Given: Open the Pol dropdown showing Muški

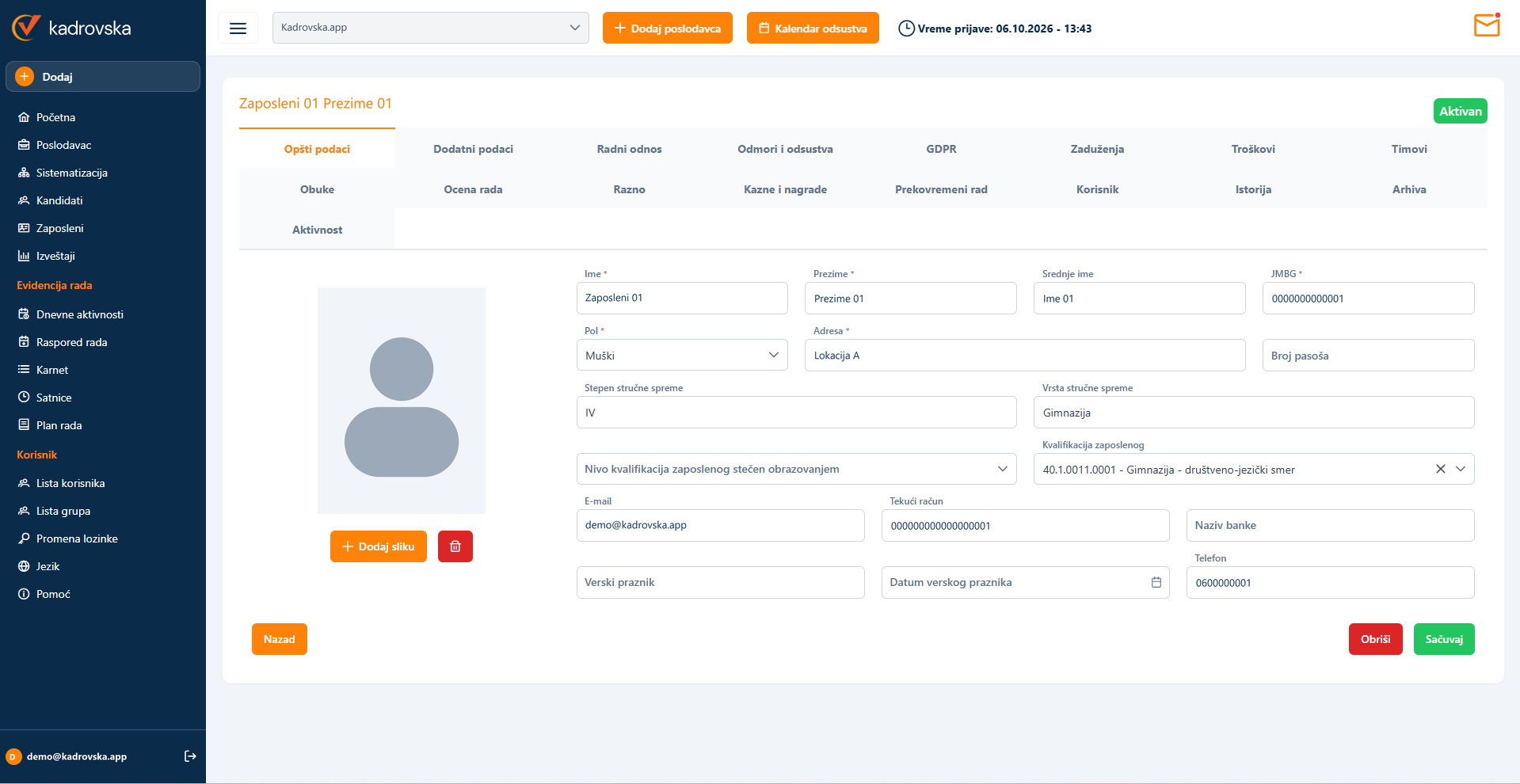Looking at the screenshot, I should pyautogui.click(x=682, y=355).
